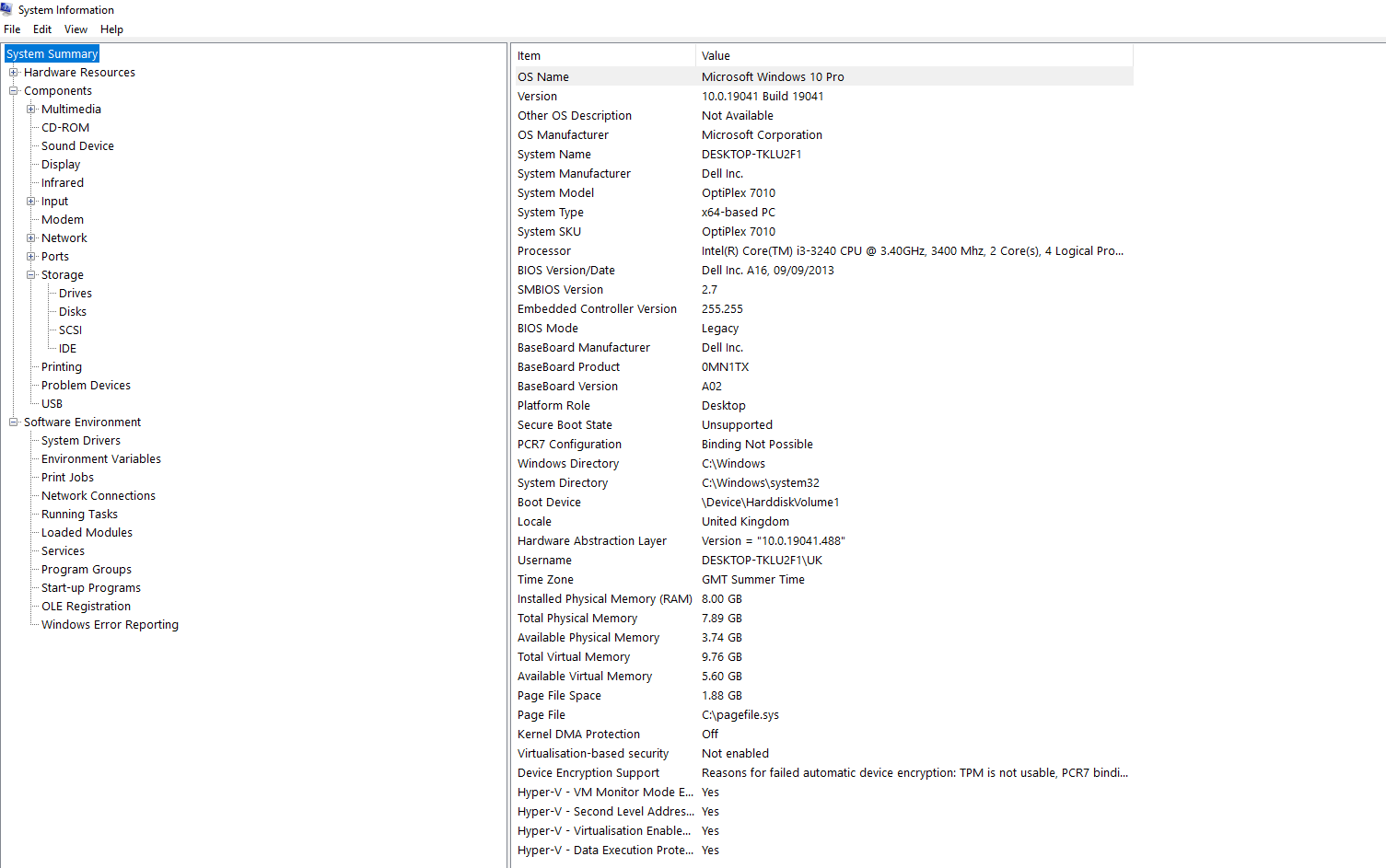
Task: Select Print Jobs in the tree
Action: (x=67, y=478)
